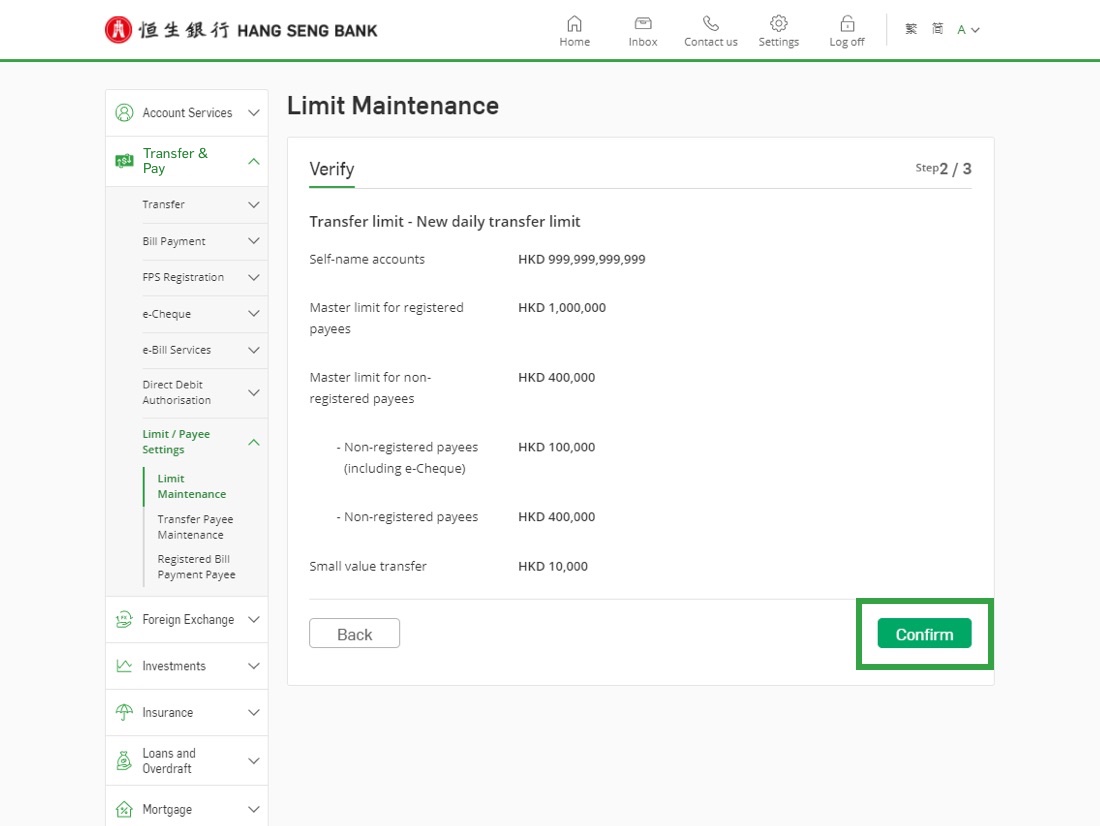1100x826 pixels.
Task: Expand the Account Services section
Action: [253, 113]
